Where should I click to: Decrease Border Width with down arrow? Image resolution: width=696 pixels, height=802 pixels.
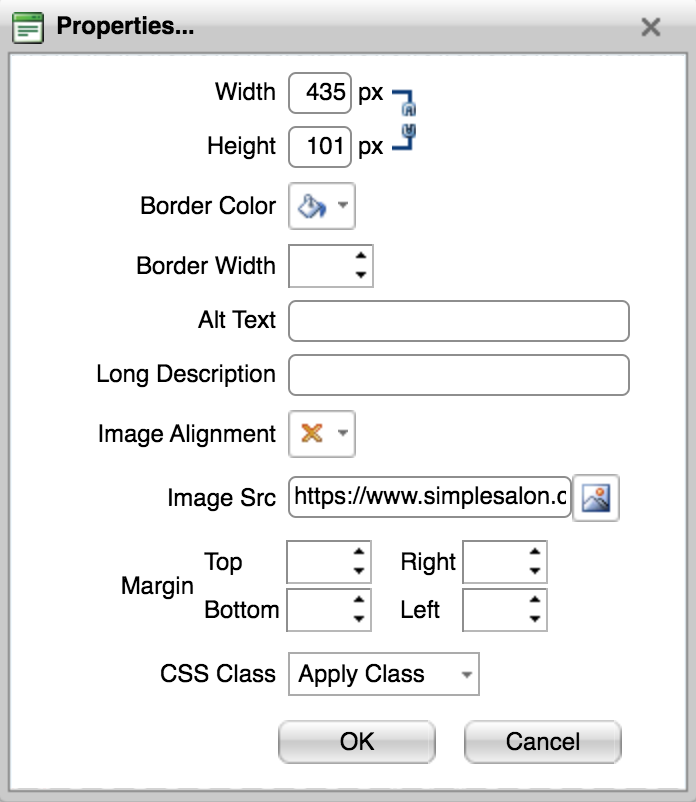361,275
